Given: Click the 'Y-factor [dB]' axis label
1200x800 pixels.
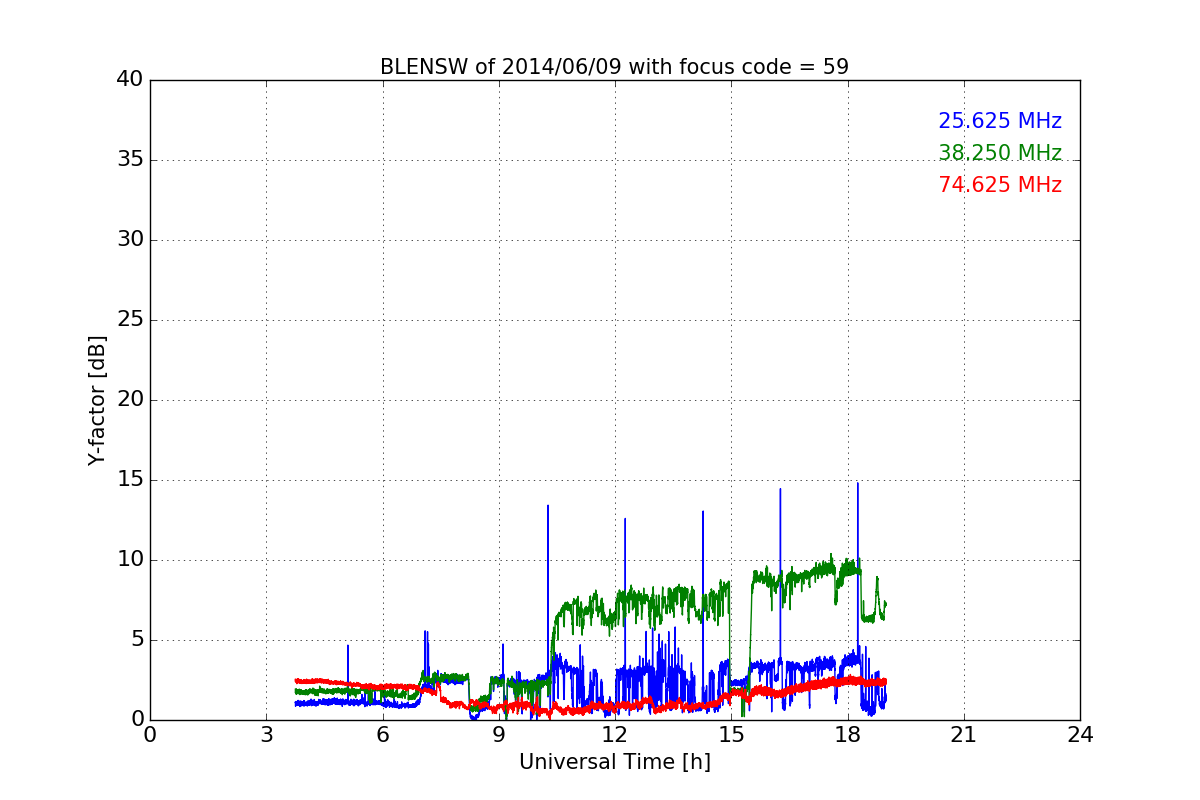Looking at the screenshot, I should tap(97, 400).
